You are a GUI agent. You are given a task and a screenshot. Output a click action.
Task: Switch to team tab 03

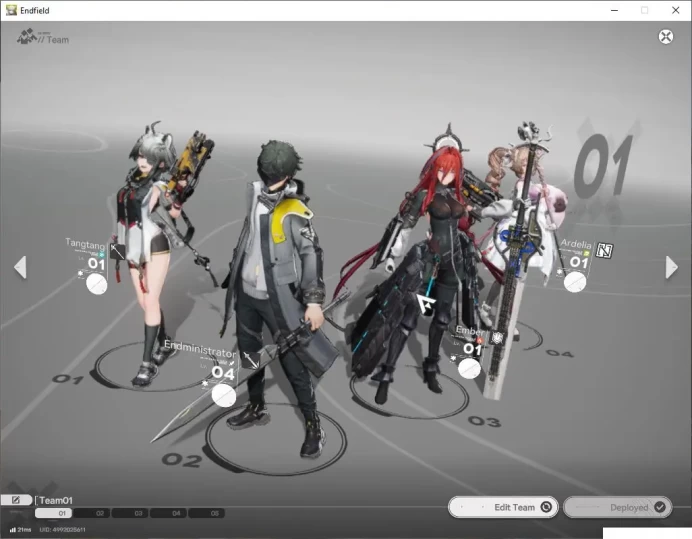click(130, 513)
